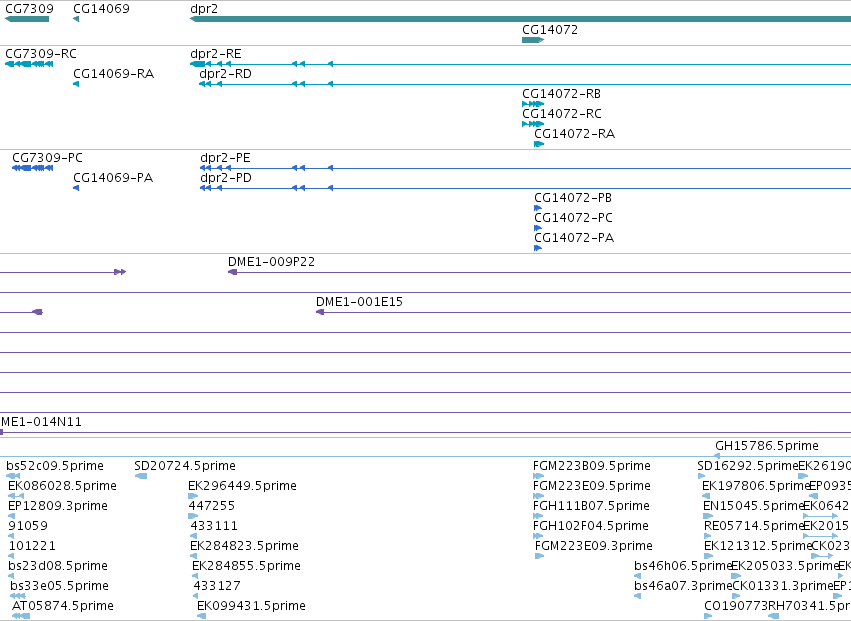
Task: Open EST EK121312.5prime
Action: coord(757,546)
